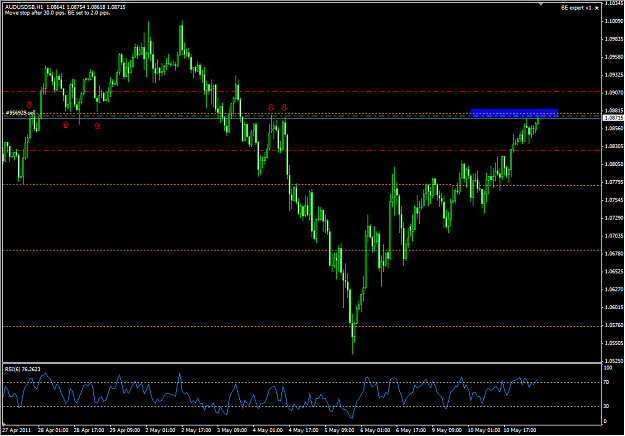Click the 5 May 09:00 time label
Screen dimensions: 625x436
(340, 430)
